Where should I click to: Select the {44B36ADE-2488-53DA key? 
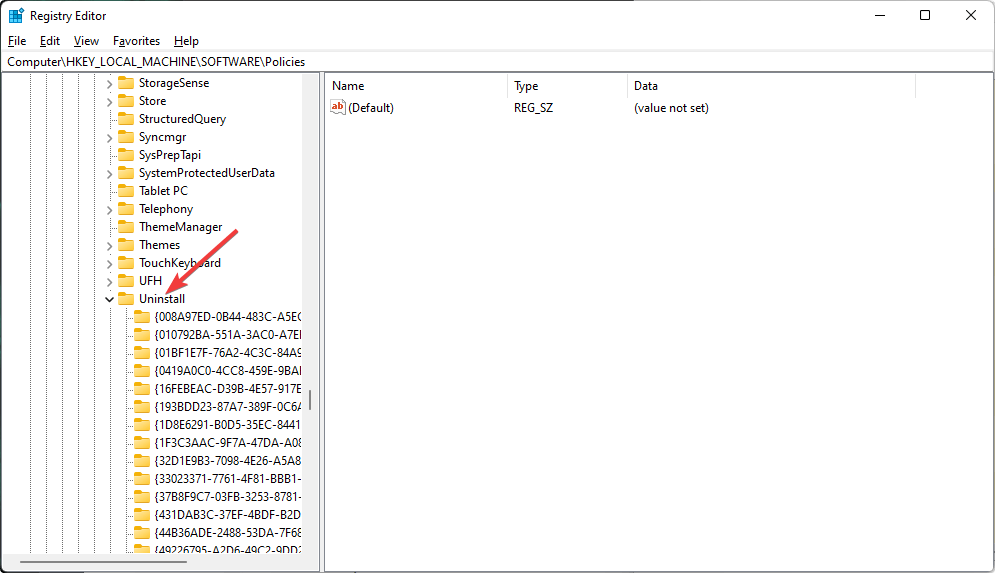(x=228, y=532)
